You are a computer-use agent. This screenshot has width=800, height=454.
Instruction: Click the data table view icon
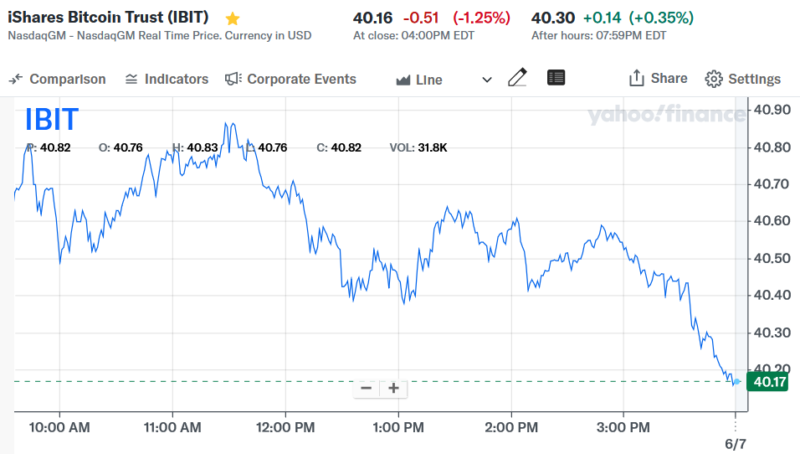pyautogui.click(x=556, y=78)
